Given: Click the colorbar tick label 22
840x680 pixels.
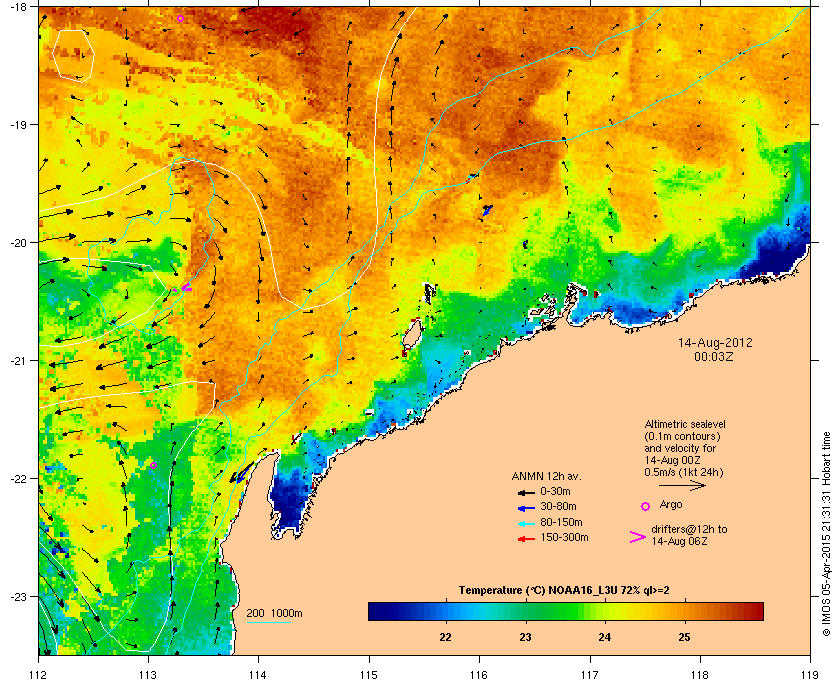Looking at the screenshot, I should 445,638.
